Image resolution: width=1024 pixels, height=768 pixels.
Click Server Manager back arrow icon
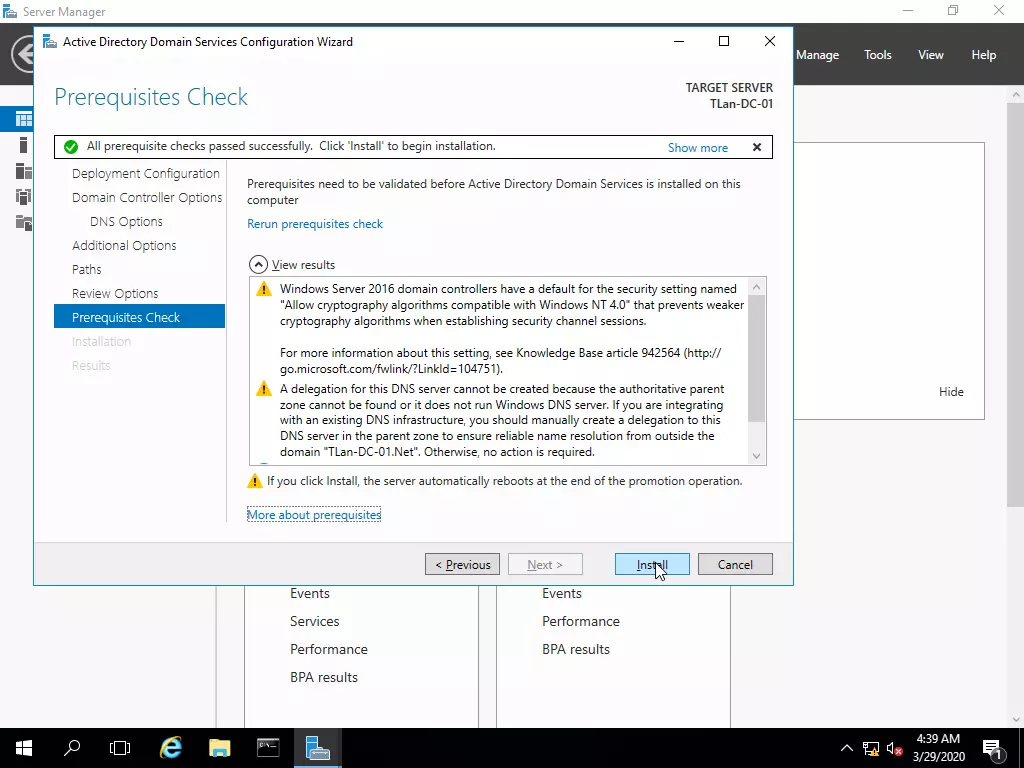coord(22,54)
